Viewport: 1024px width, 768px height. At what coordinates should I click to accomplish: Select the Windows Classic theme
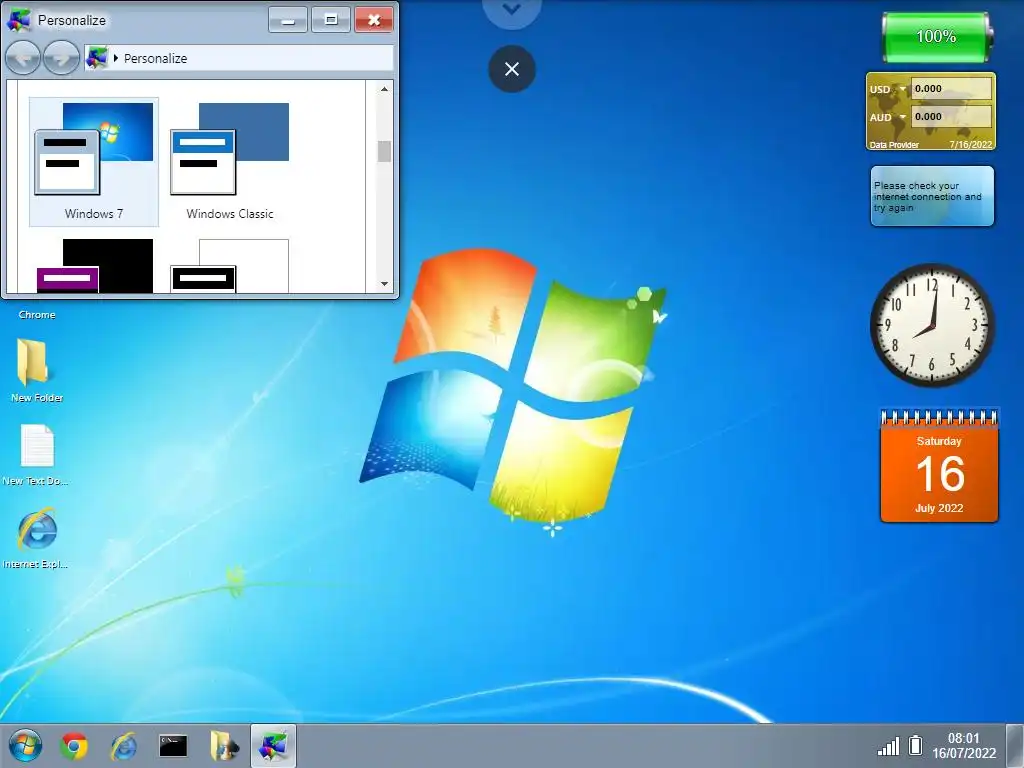pyautogui.click(x=230, y=162)
